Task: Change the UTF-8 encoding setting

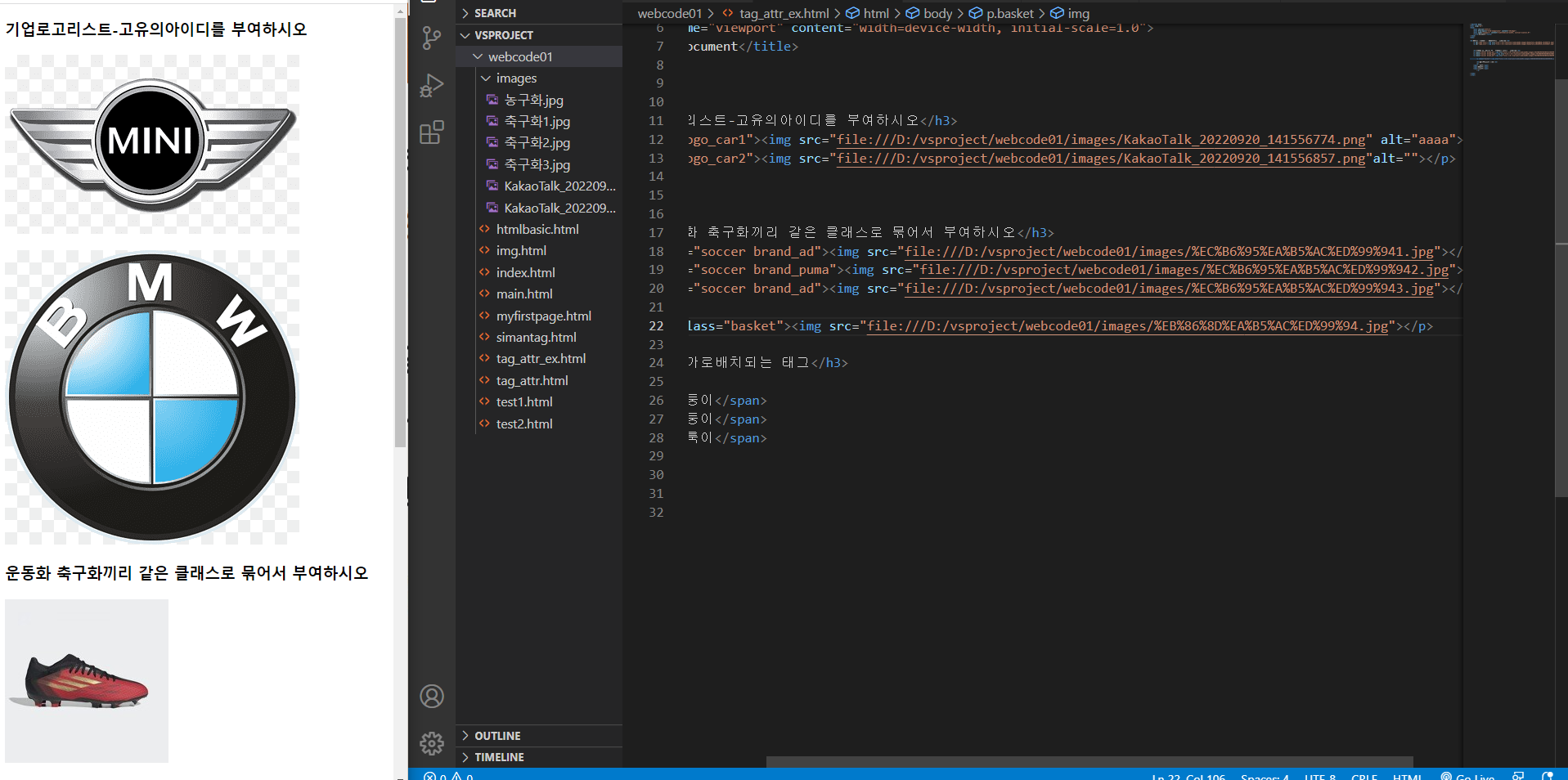Action: pyautogui.click(x=1320, y=776)
